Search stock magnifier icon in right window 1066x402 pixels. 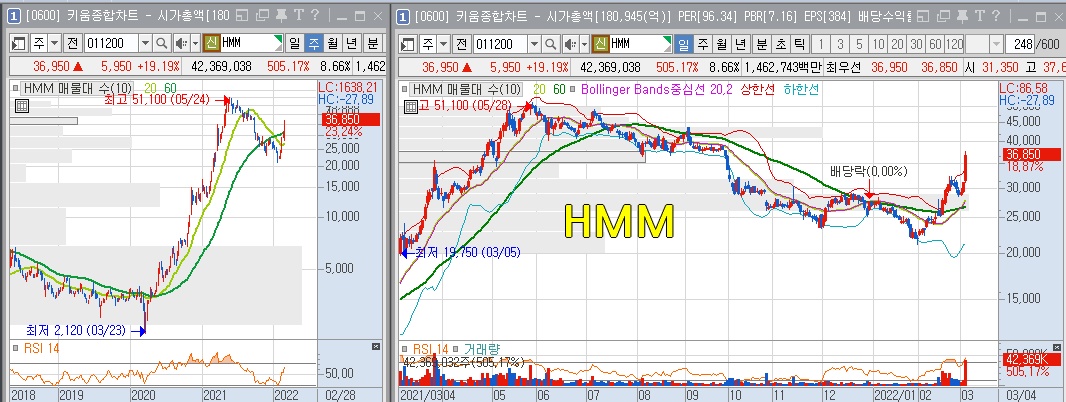[x=551, y=44]
